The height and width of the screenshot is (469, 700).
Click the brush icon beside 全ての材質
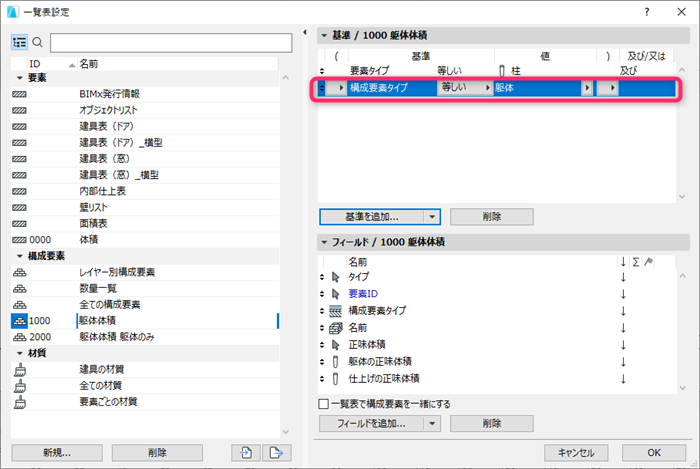[20, 386]
